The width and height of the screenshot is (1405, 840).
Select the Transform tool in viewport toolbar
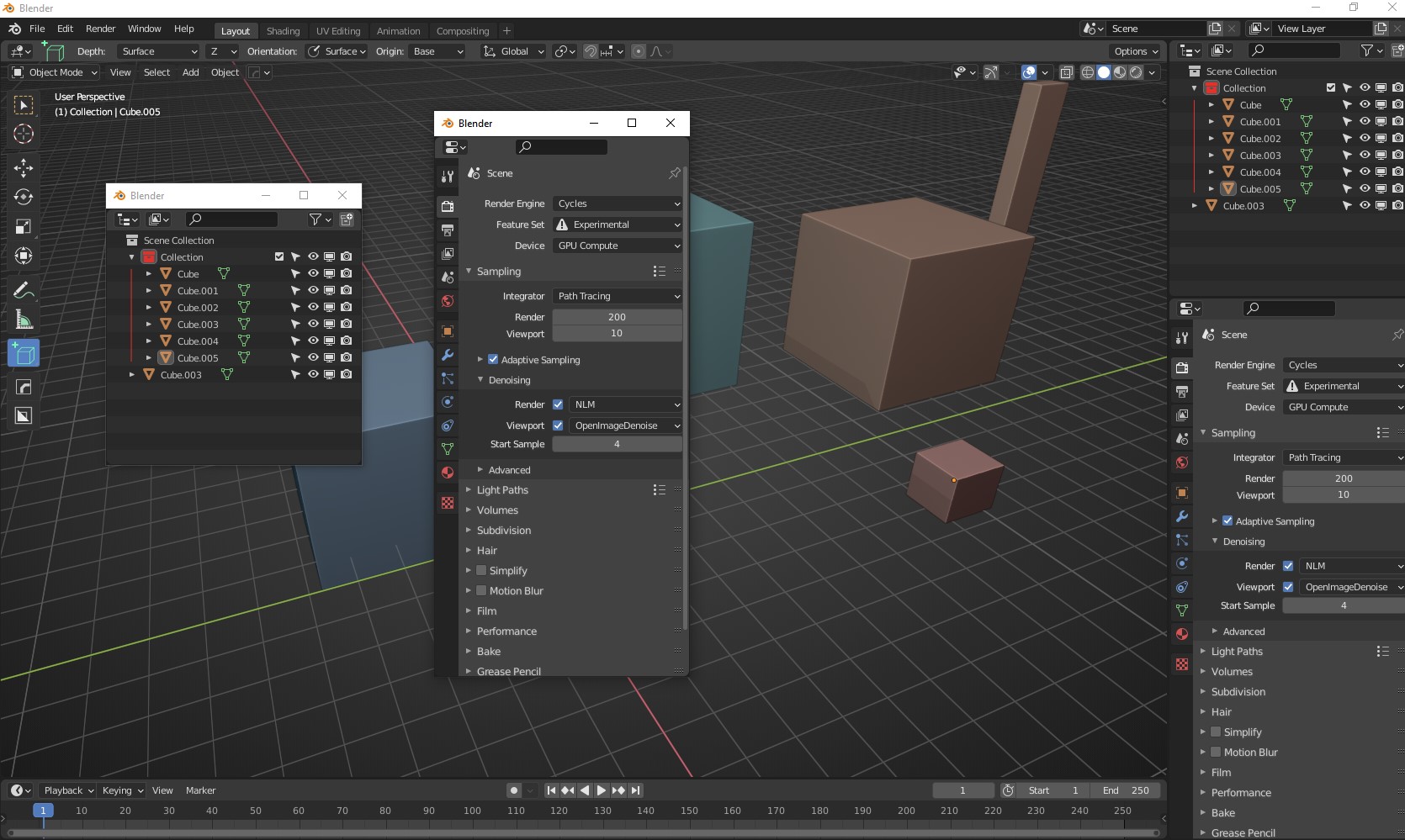(x=24, y=256)
